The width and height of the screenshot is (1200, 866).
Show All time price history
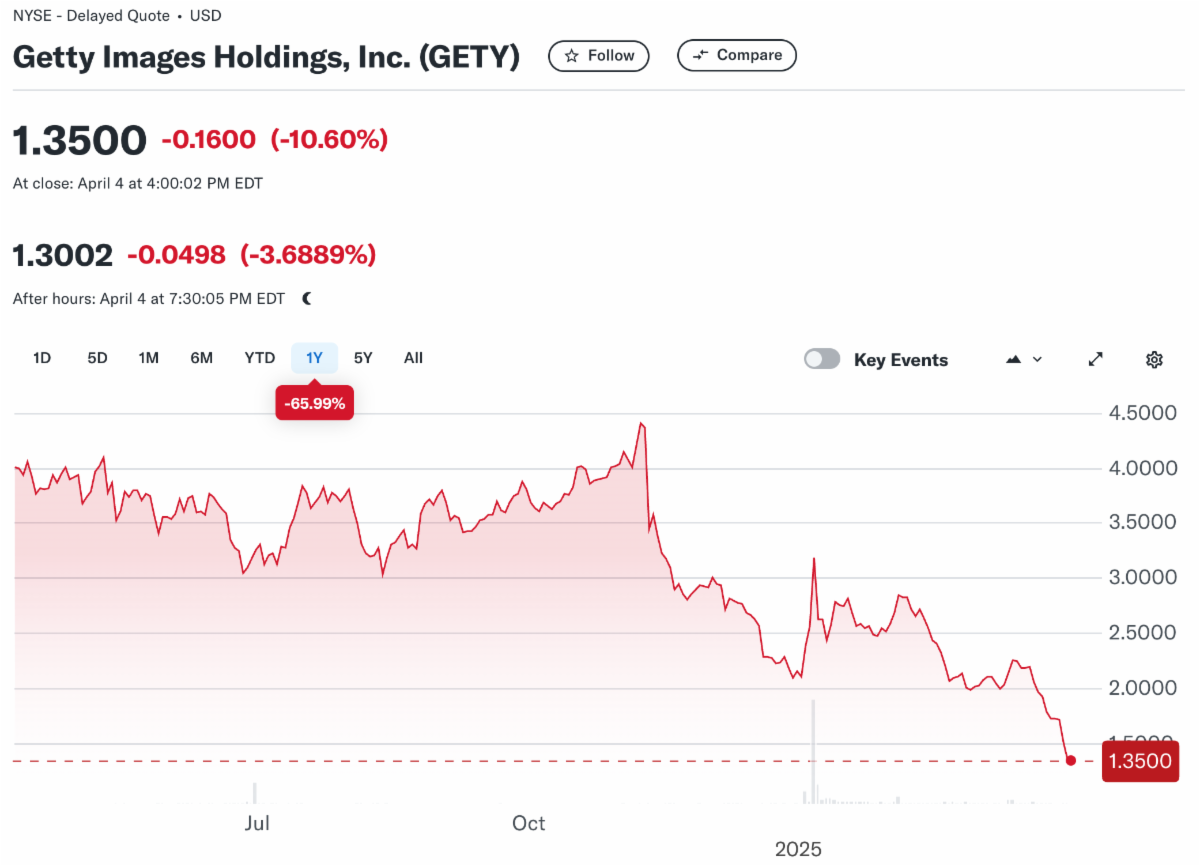[x=413, y=358]
